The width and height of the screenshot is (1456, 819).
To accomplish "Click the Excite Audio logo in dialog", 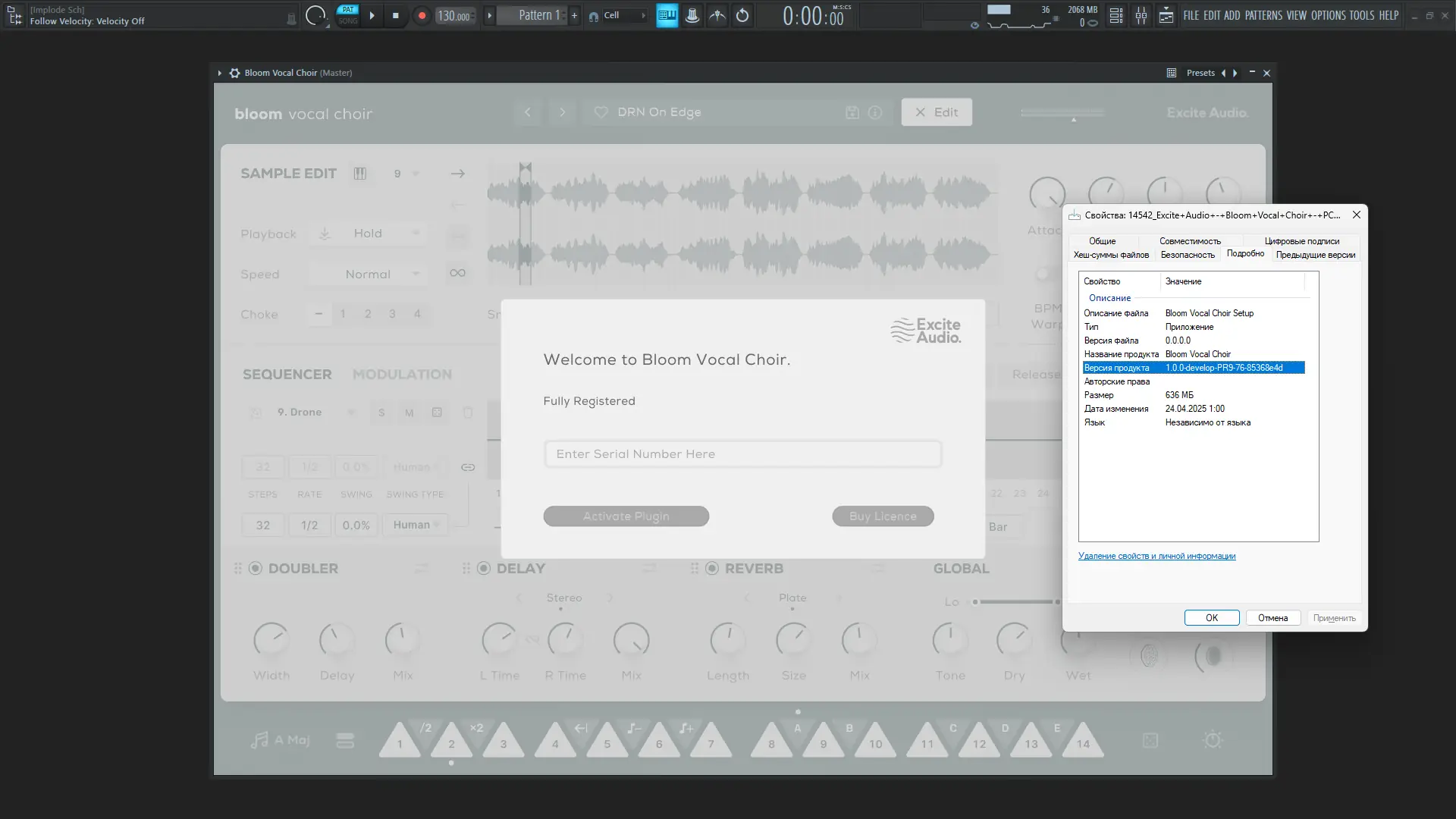I will 925,331.
